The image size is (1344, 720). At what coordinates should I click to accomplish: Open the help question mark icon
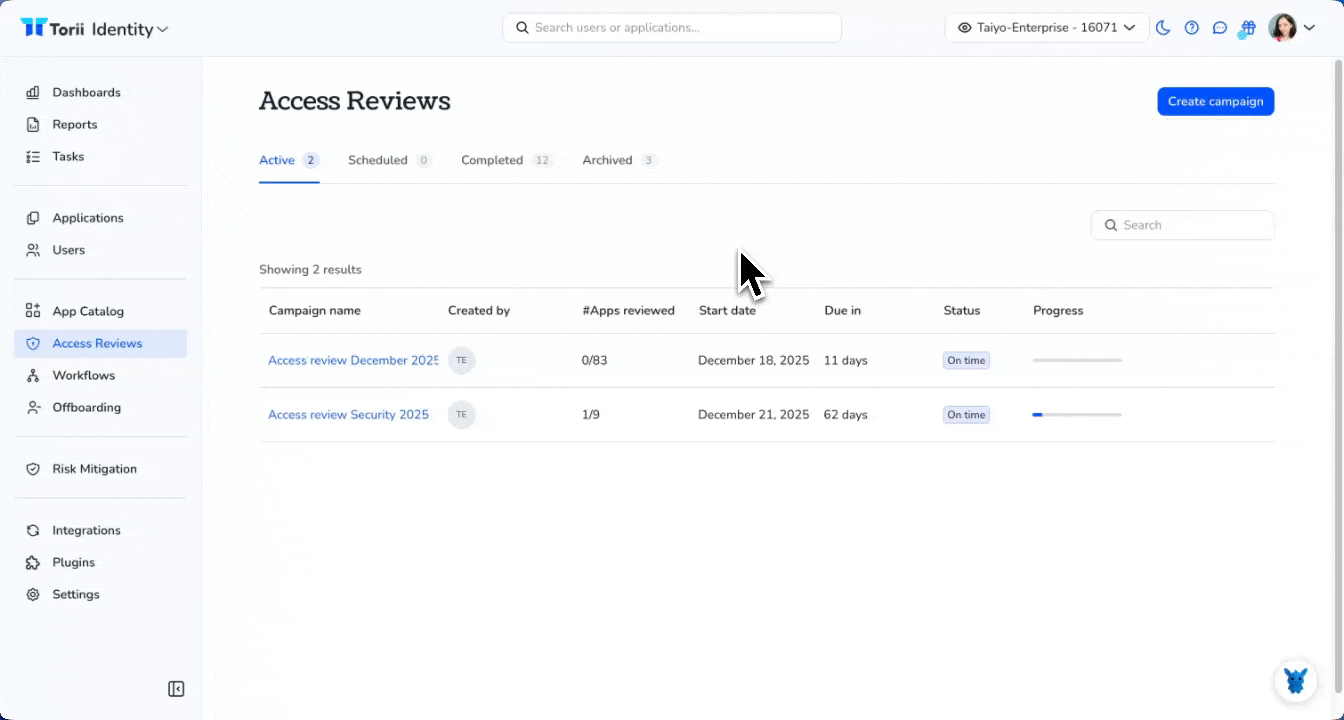(1191, 28)
